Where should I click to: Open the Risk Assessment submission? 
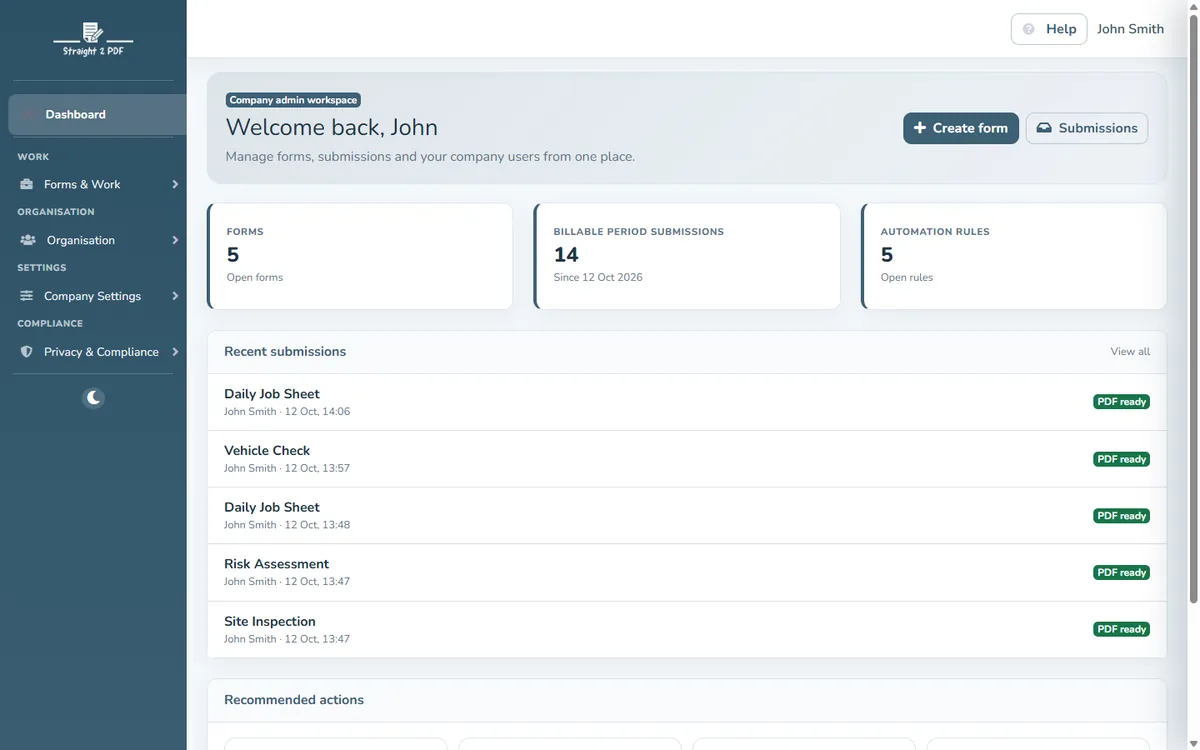tap(687, 572)
